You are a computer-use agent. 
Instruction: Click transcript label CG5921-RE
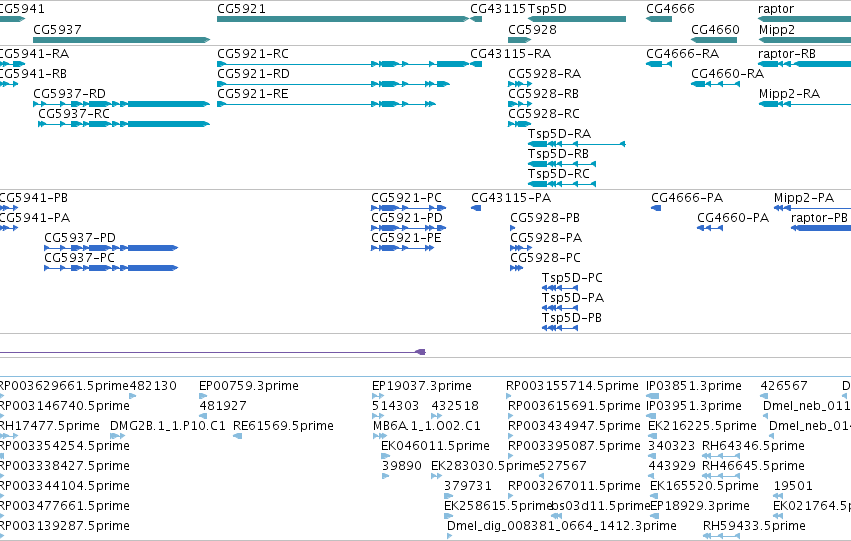click(253, 94)
